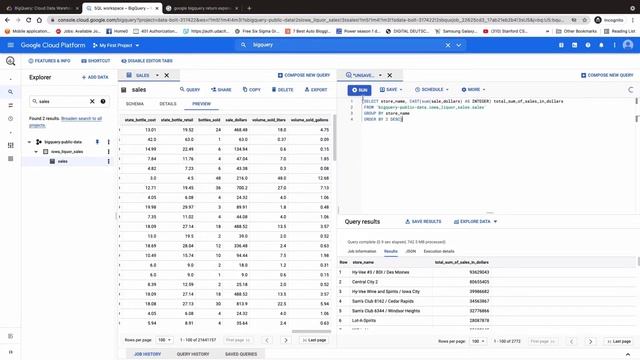Open the Data transfers icon in left rail
Screen dimensions: 640x360
[11, 105]
